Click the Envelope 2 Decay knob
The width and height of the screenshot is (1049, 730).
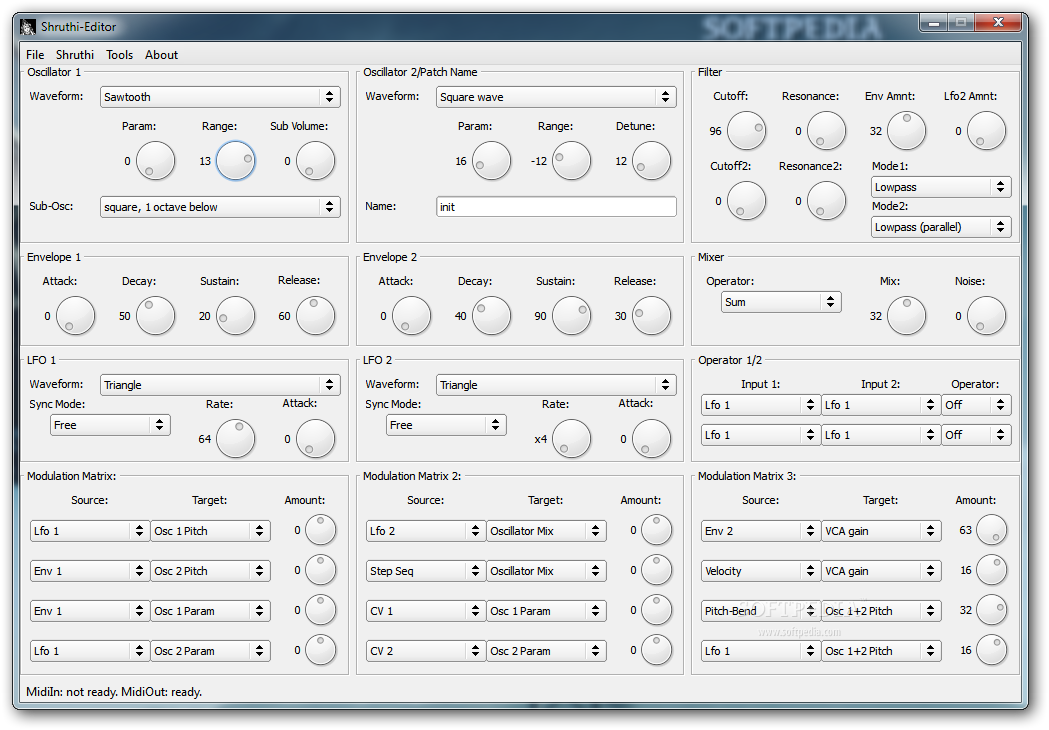pos(491,316)
